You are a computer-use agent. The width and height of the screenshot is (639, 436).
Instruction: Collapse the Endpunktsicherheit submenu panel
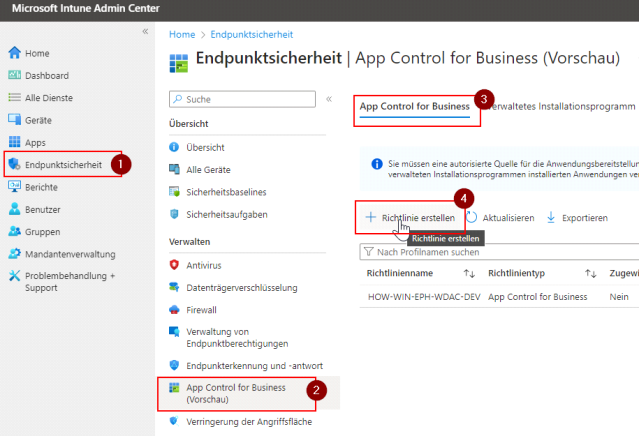(329, 99)
